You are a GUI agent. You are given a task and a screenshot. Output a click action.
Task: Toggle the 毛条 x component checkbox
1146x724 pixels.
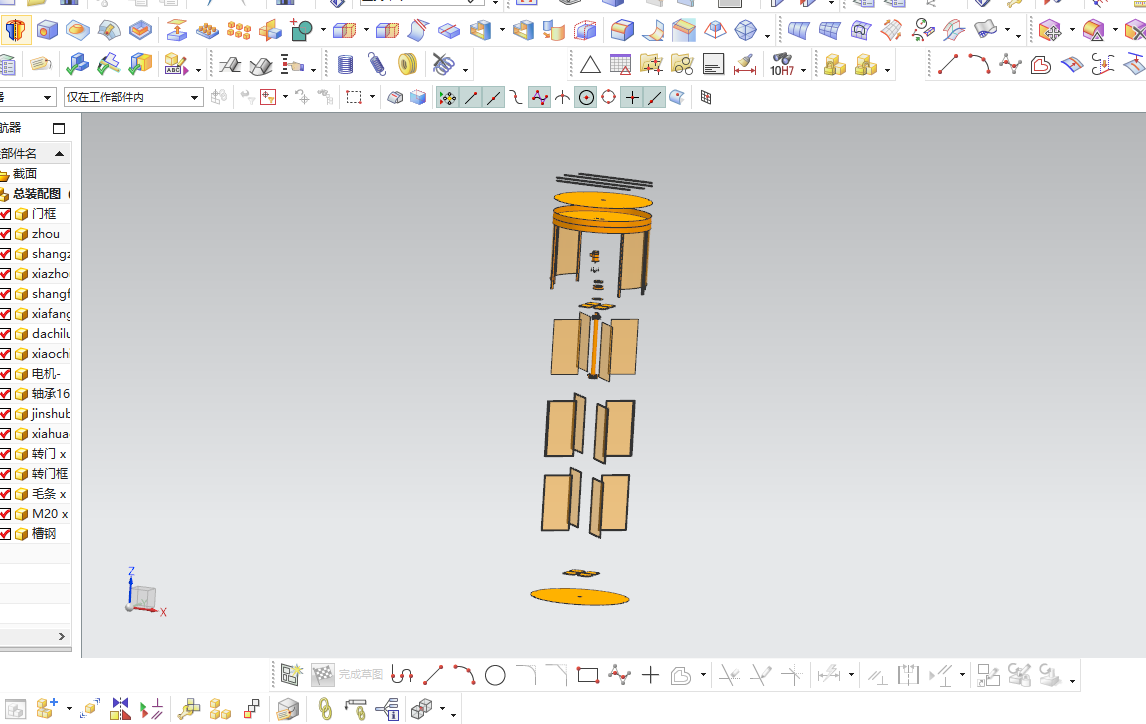point(6,494)
